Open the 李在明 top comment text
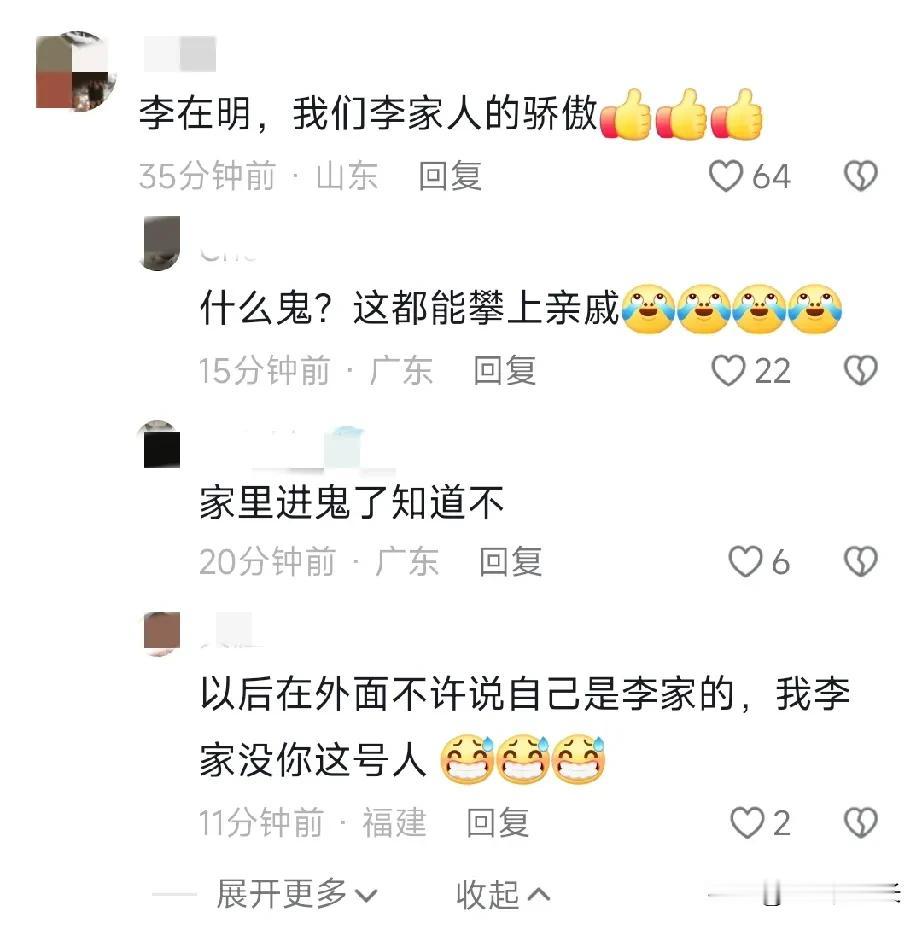 point(450,114)
